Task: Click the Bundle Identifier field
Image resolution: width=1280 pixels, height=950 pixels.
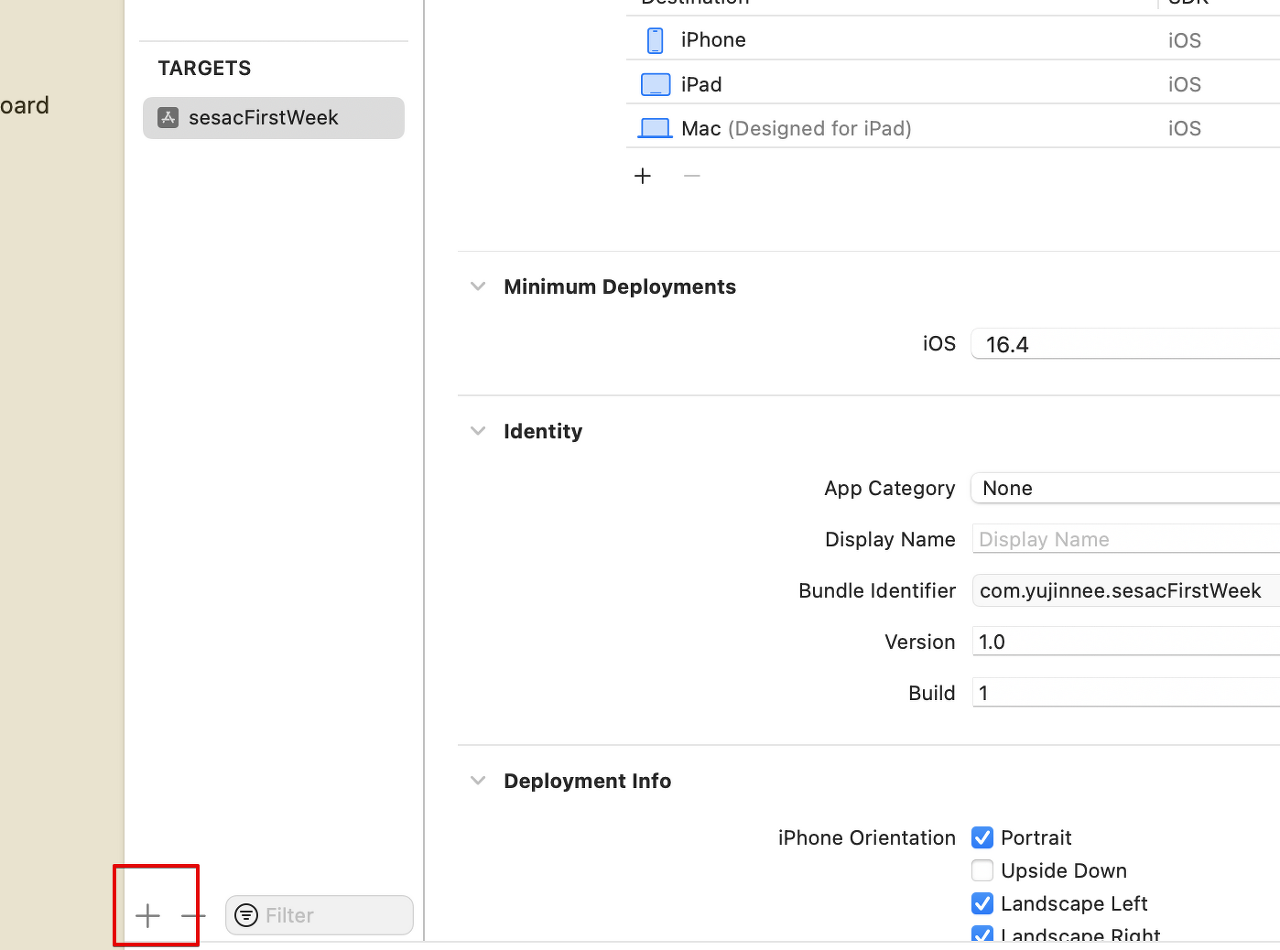Action: pos(1126,591)
